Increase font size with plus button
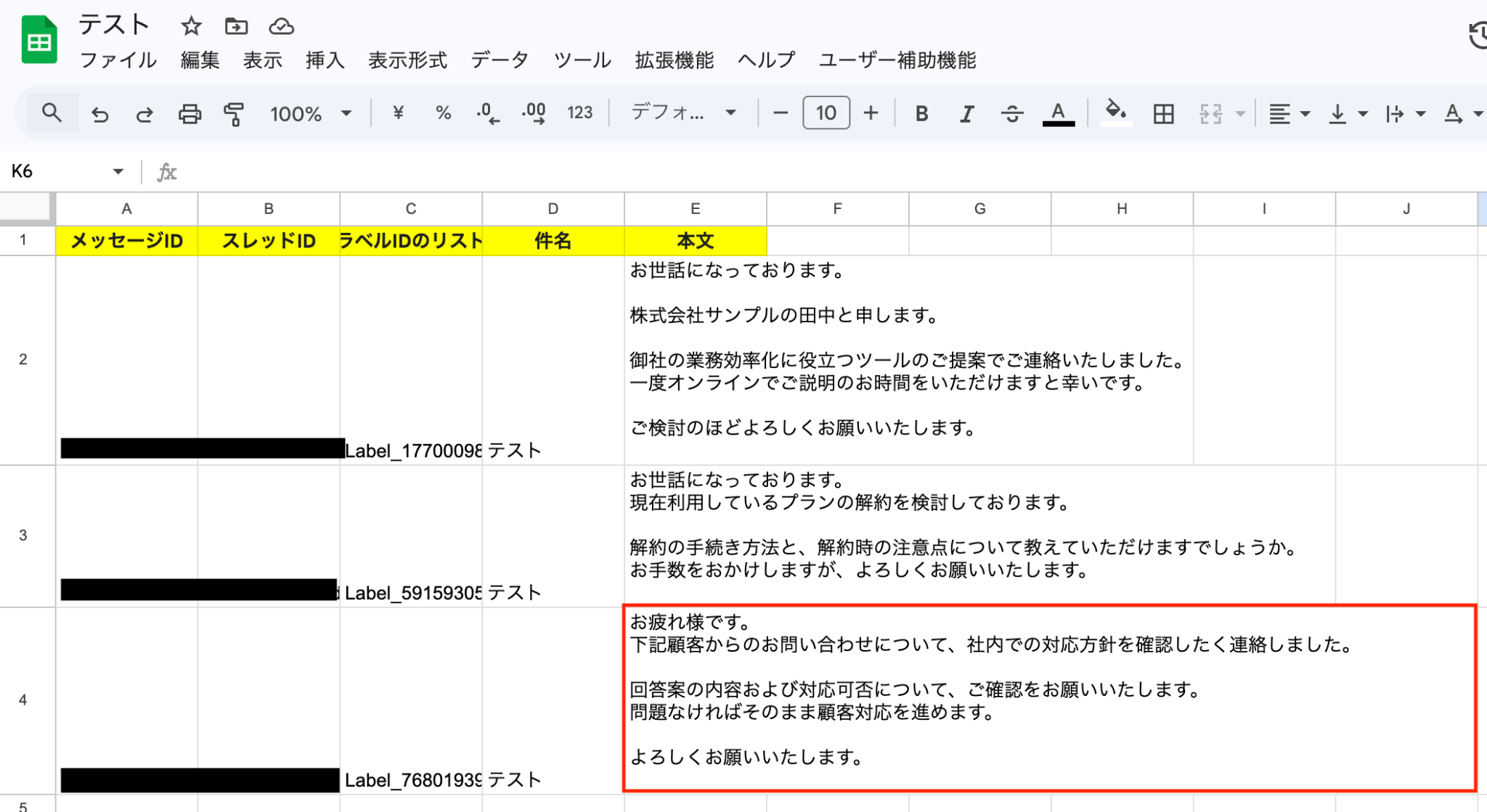The height and width of the screenshot is (812, 1487). tap(871, 113)
